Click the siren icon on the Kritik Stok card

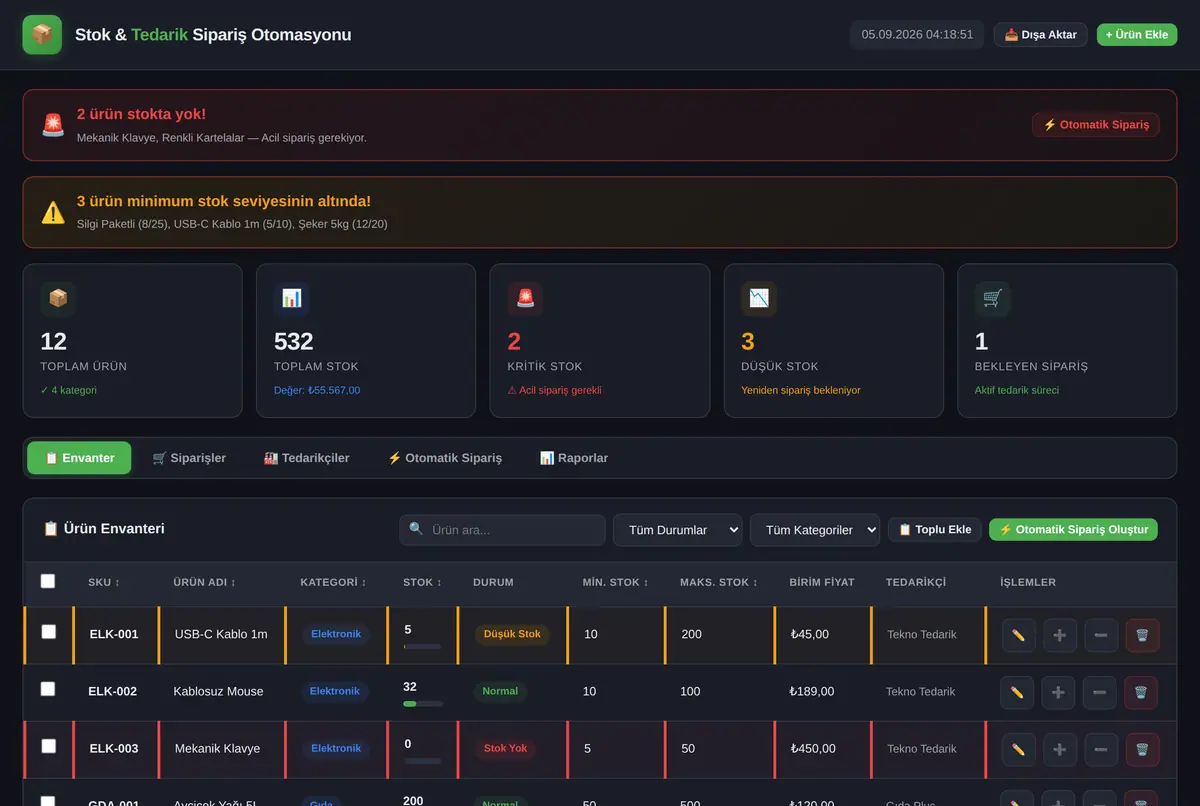525,299
